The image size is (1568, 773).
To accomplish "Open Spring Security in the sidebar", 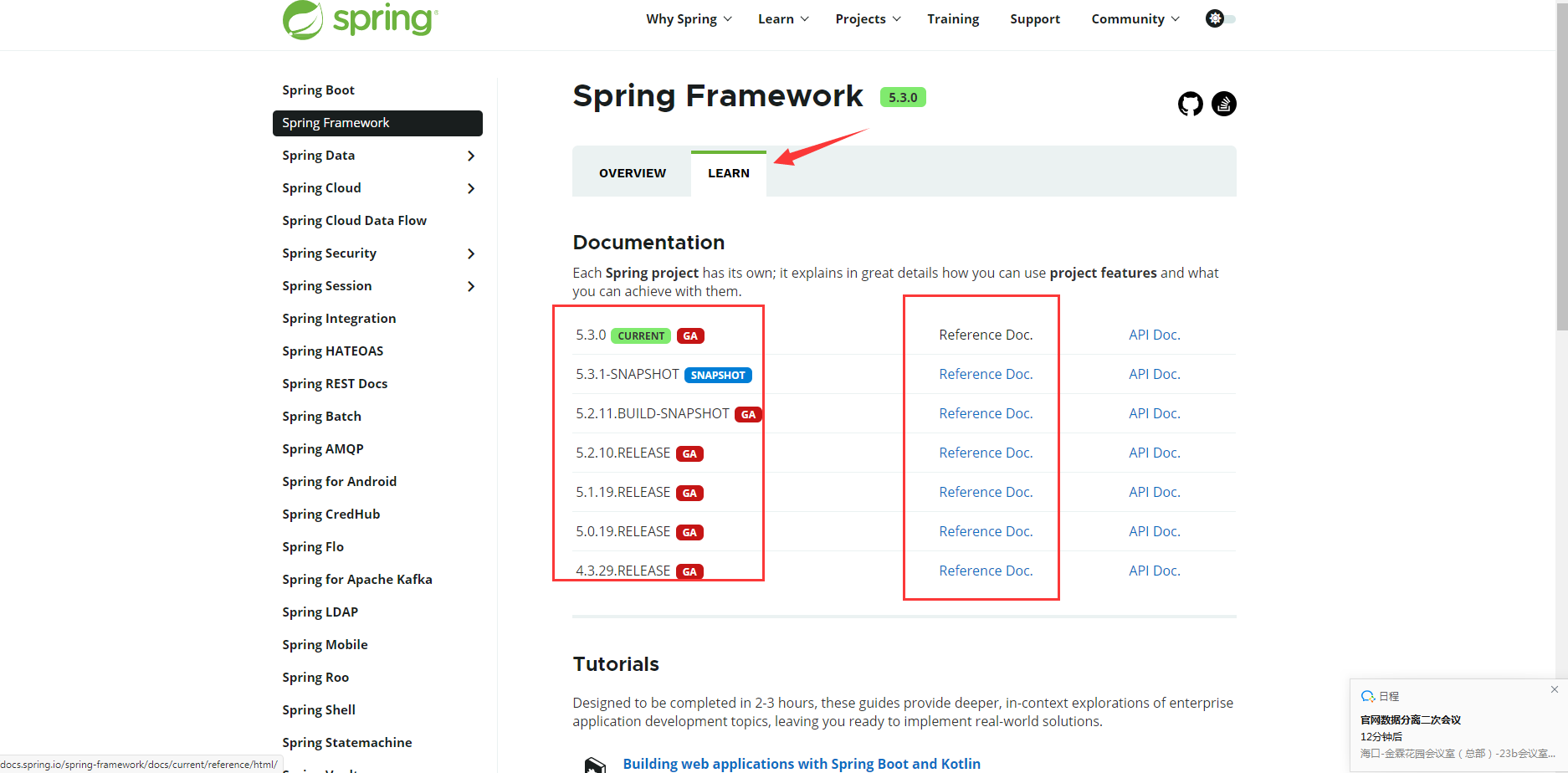I will point(329,253).
